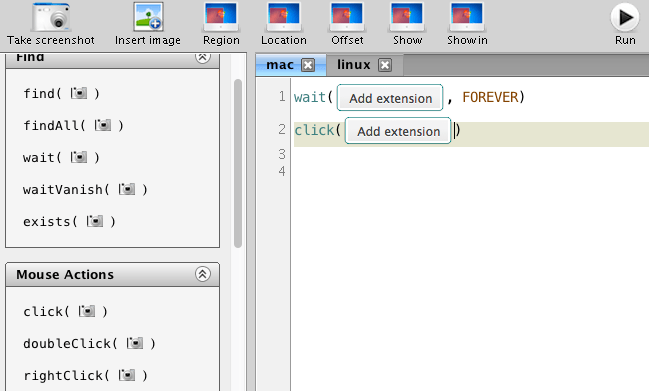Click Add extension image in click line

coord(398,131)
